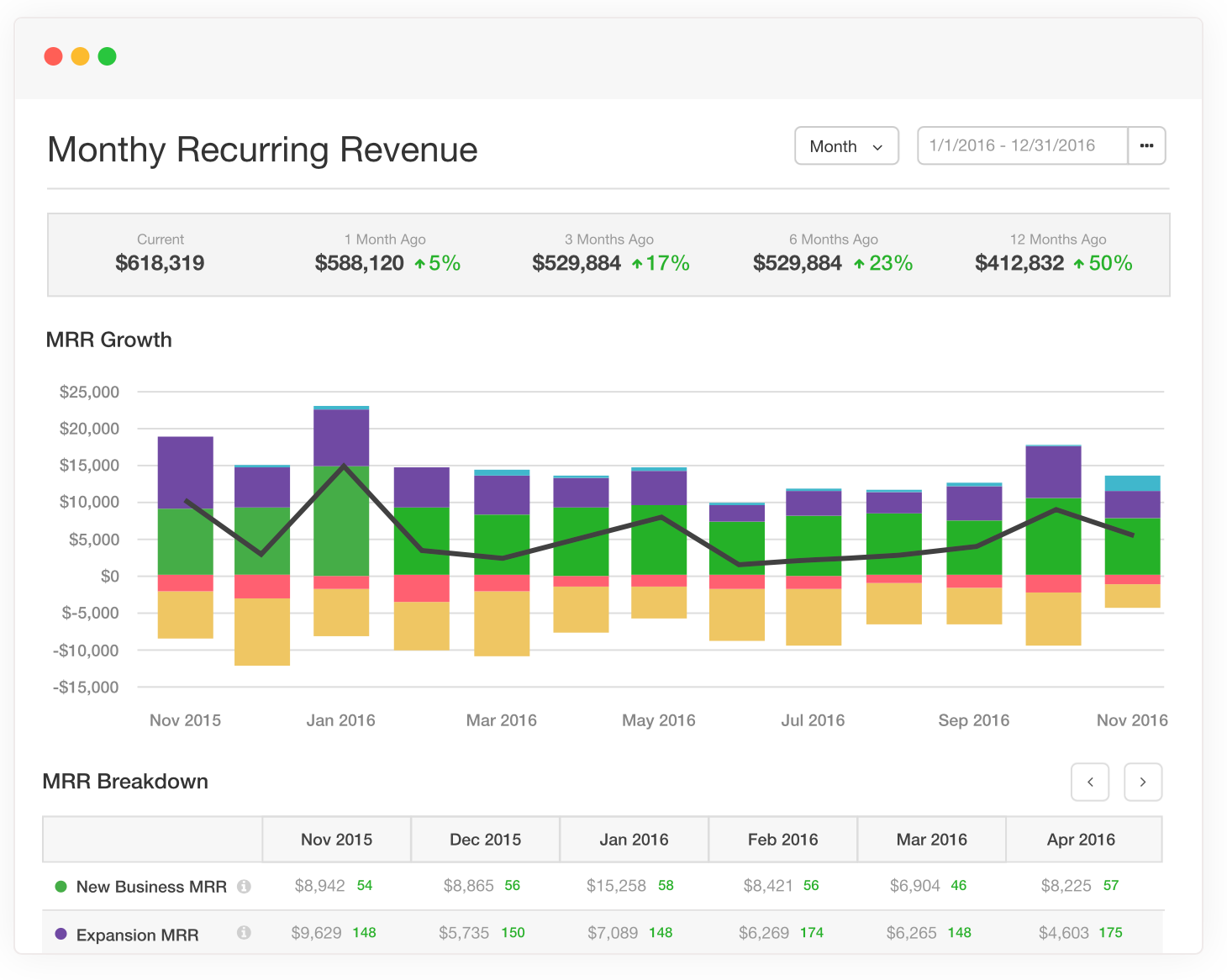Click the -$15,000 y-axis label
This screenshot has width=1227, height=980.
pos(86,688)
